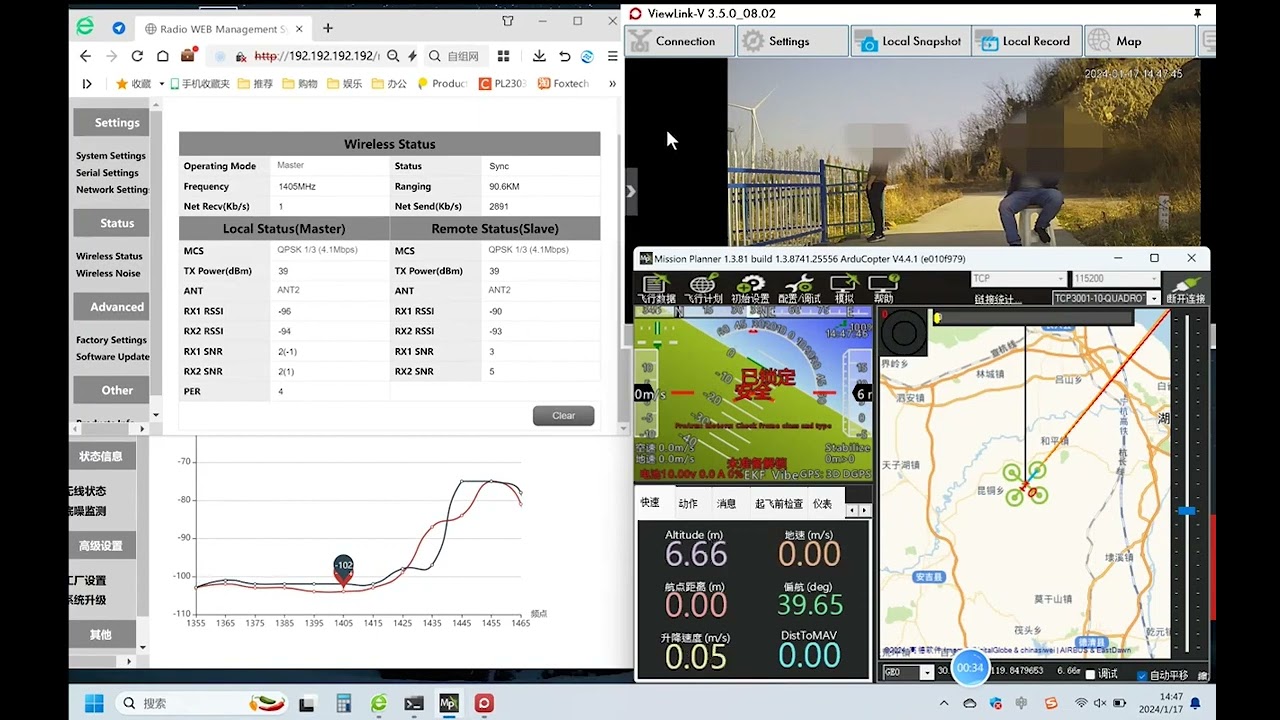Open the TCP connection type dropdown
Image resolution: width=1280 pixels, height=720 pixels.
coord(1019,279)
